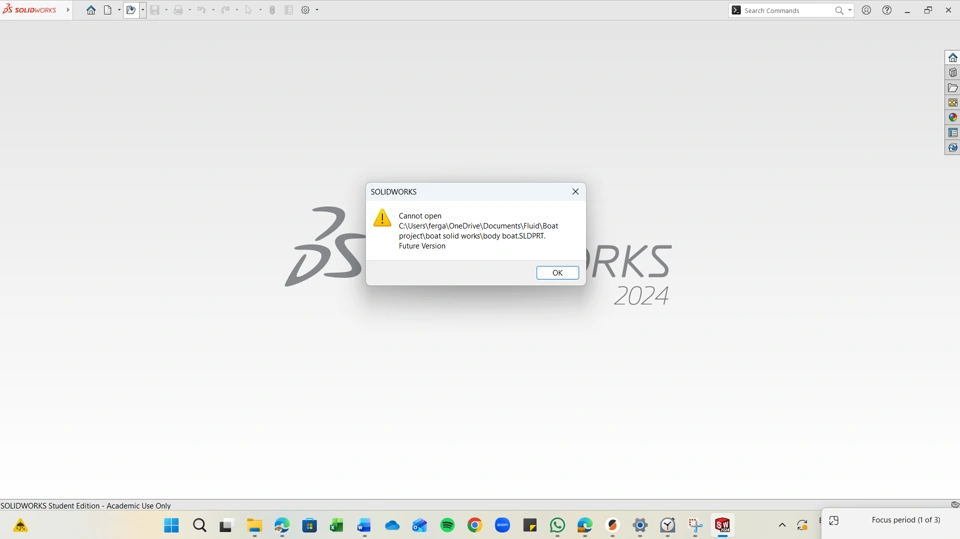Open the Select tool dropdown arrow
Image resolution: width=960 pixels, height=539 pixels.
click(x=260, y=10)
